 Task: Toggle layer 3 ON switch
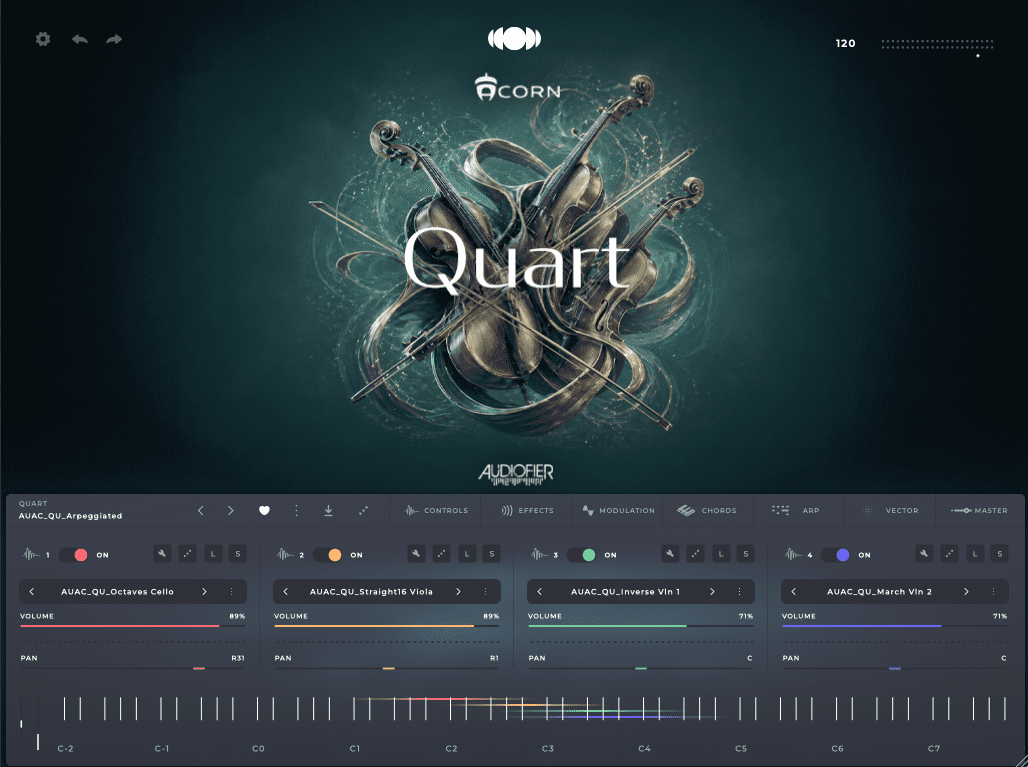582,555
